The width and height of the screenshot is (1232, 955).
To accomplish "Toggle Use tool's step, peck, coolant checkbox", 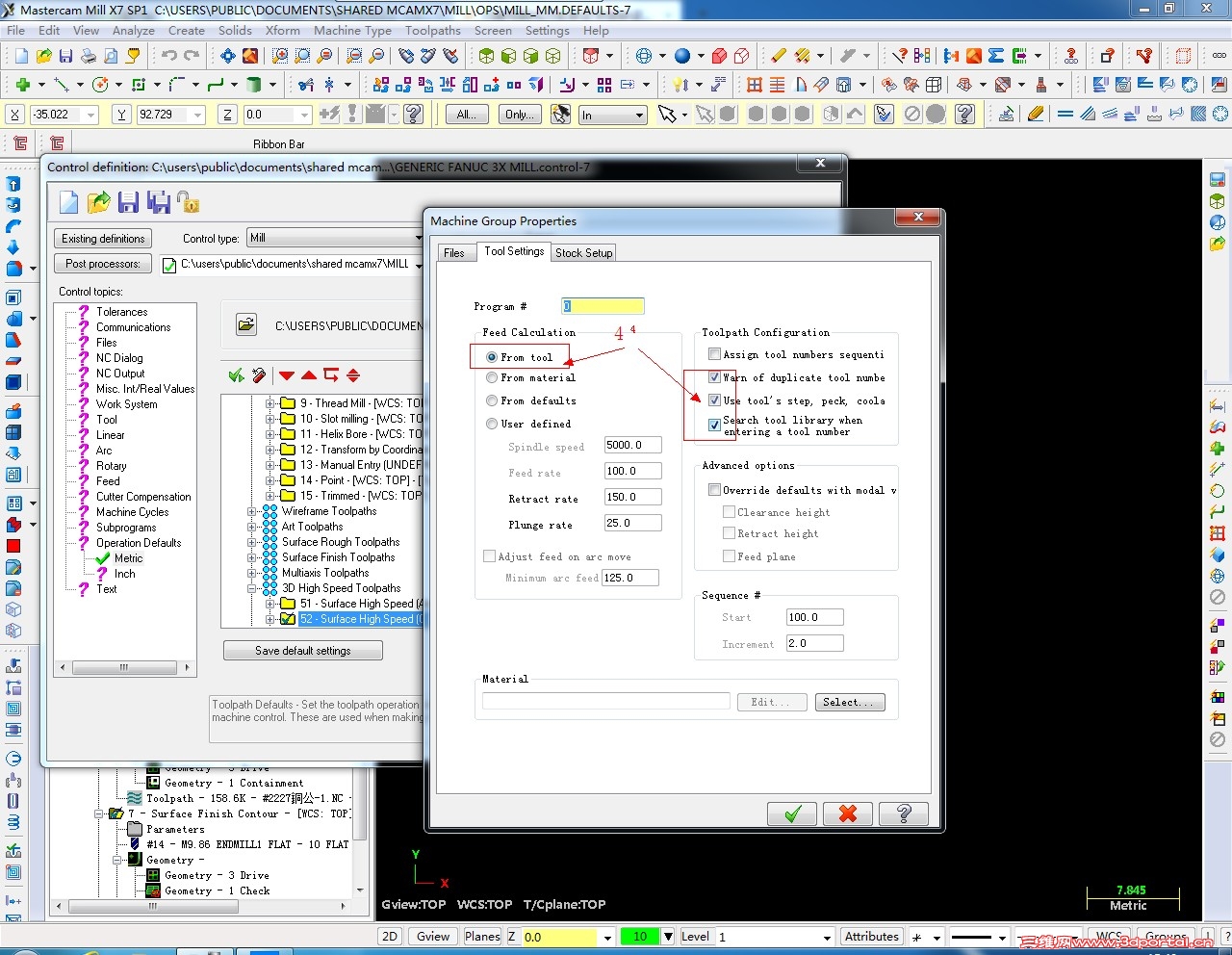I will tap(714, 400).
